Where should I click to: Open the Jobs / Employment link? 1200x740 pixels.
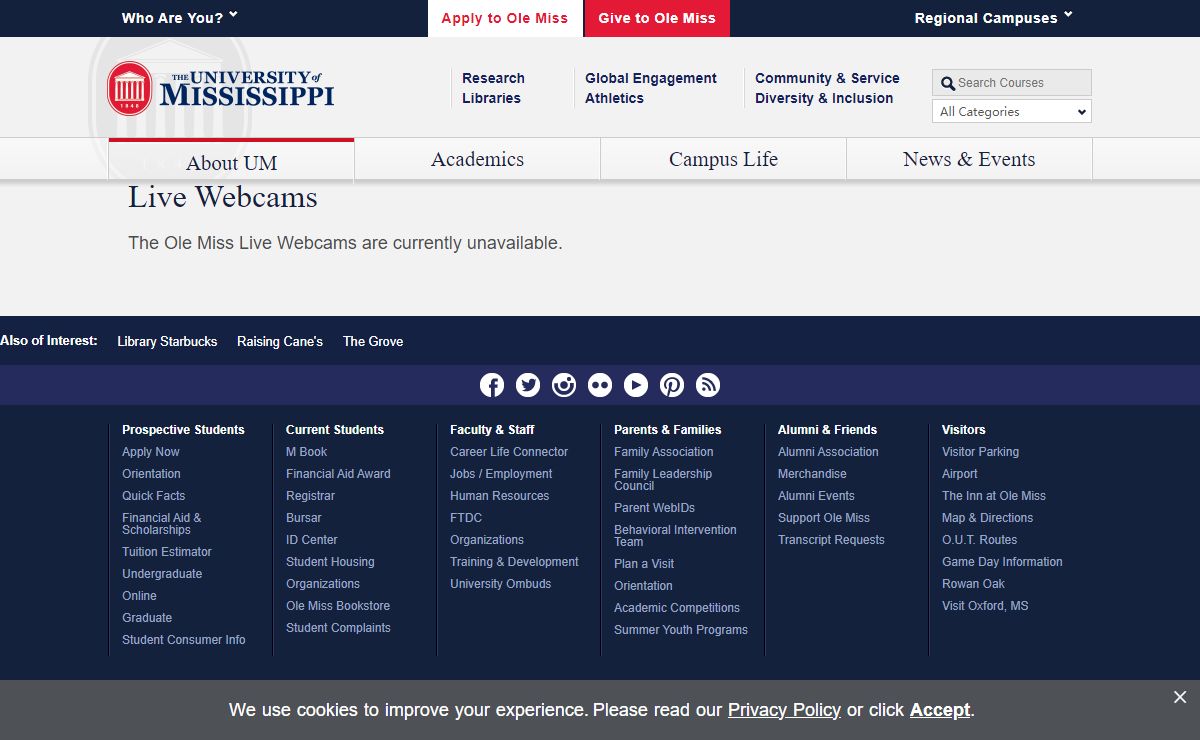(x=501, y=474)
